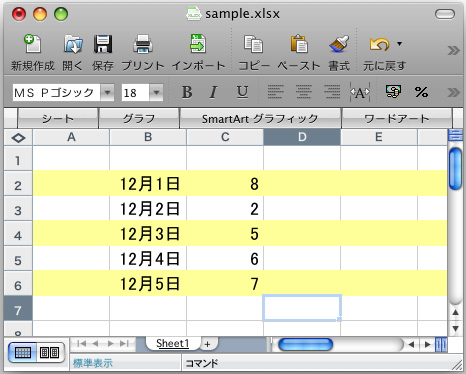Click the Format painter (書式) brush icon
Screen dimensions: 466x374
[339, 44]
